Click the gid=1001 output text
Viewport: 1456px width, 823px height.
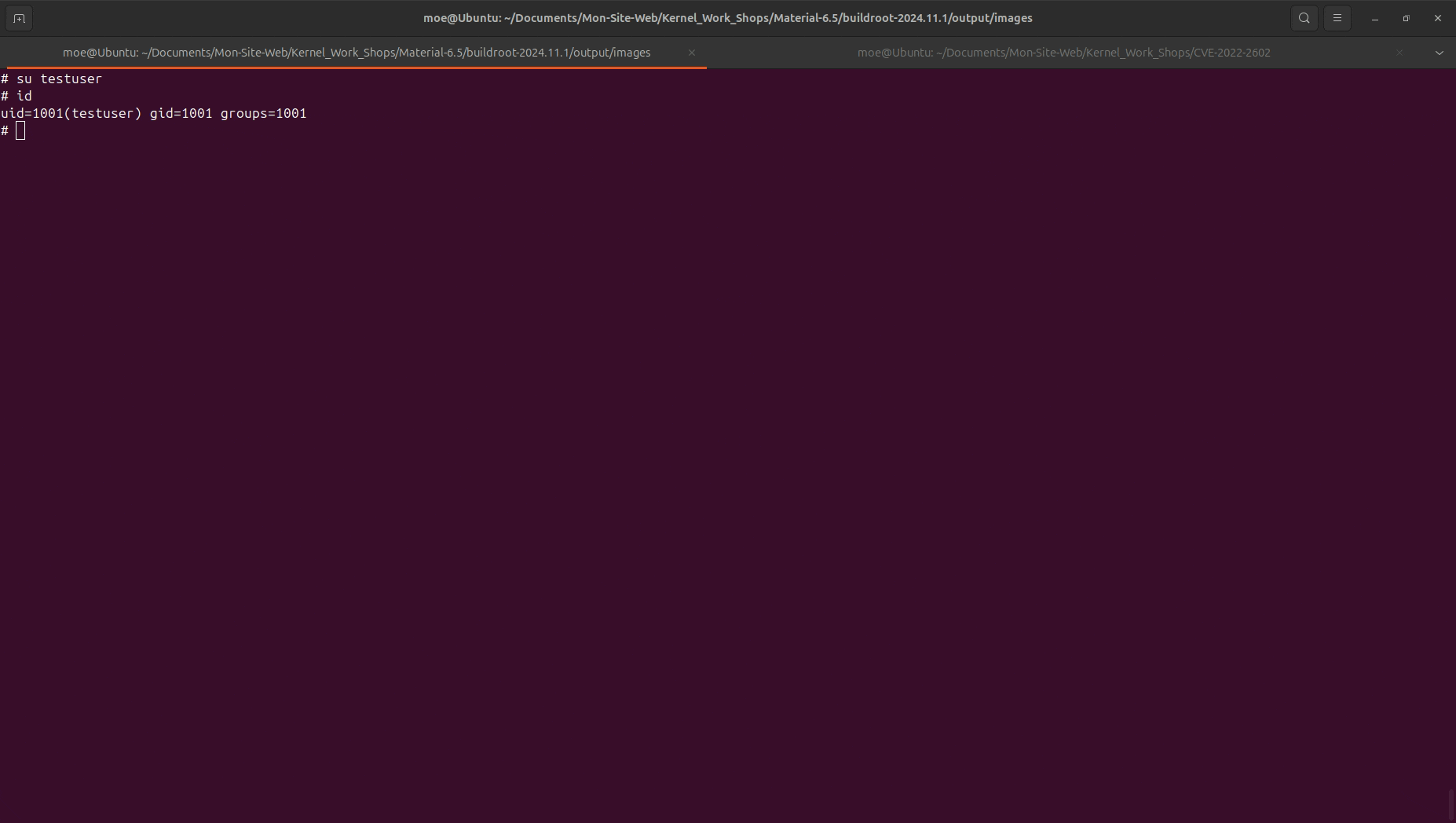[x=181, y=113]
